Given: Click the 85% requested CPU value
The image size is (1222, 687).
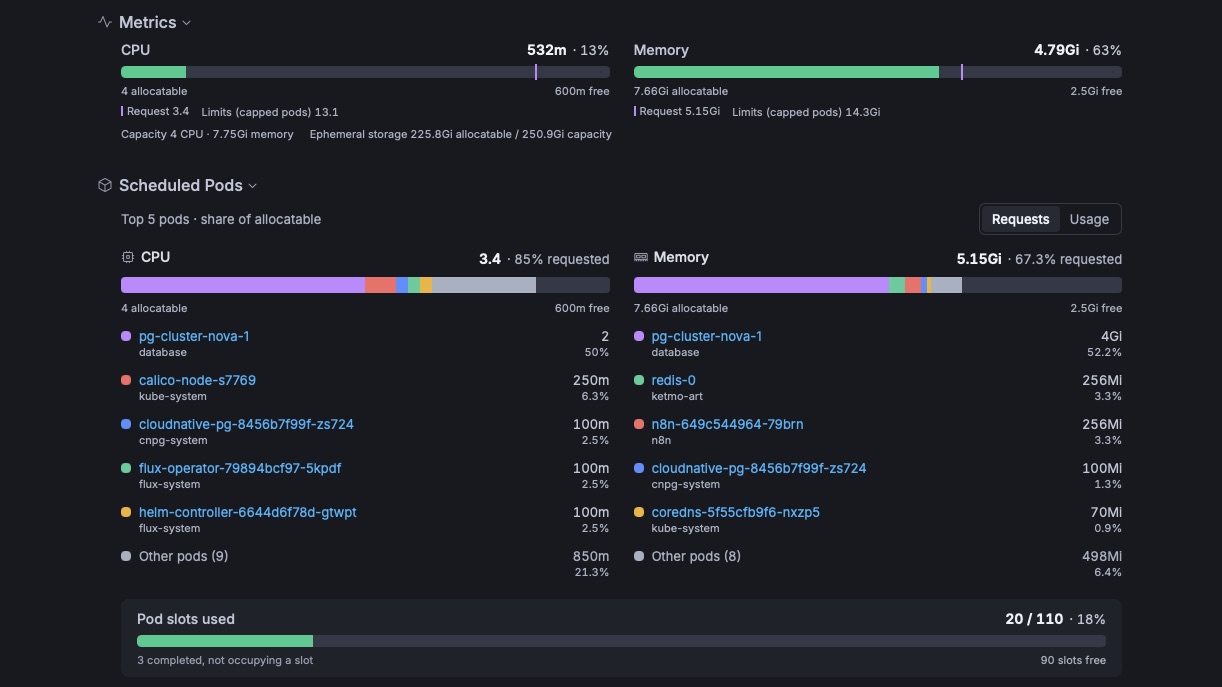Looking at the screenshot, I should 562,259.
